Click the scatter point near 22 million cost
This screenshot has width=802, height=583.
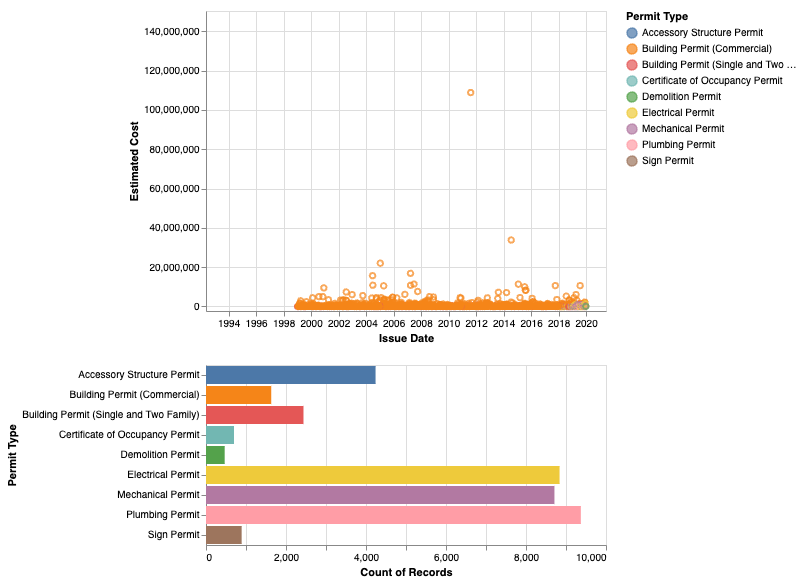[380, 263]
